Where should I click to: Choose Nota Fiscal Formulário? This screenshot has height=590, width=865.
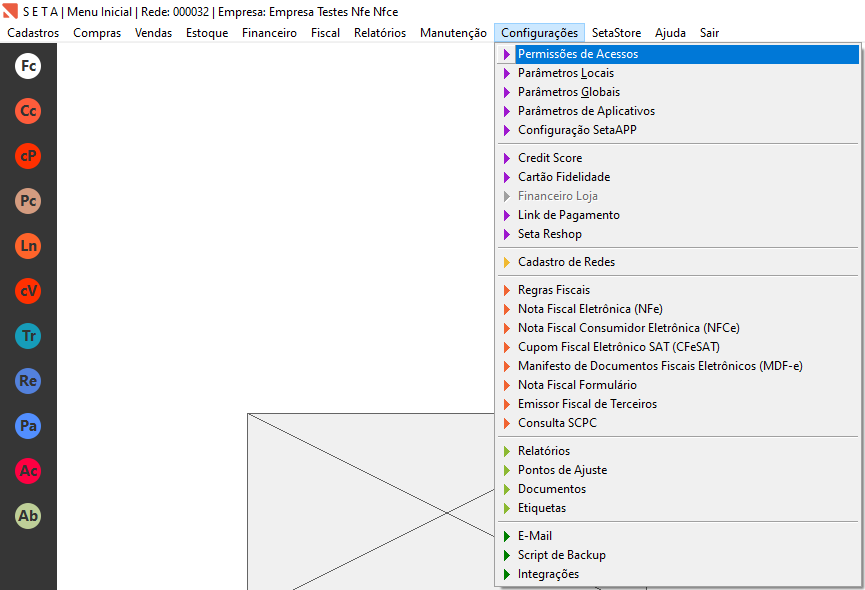tap(679, 385)
